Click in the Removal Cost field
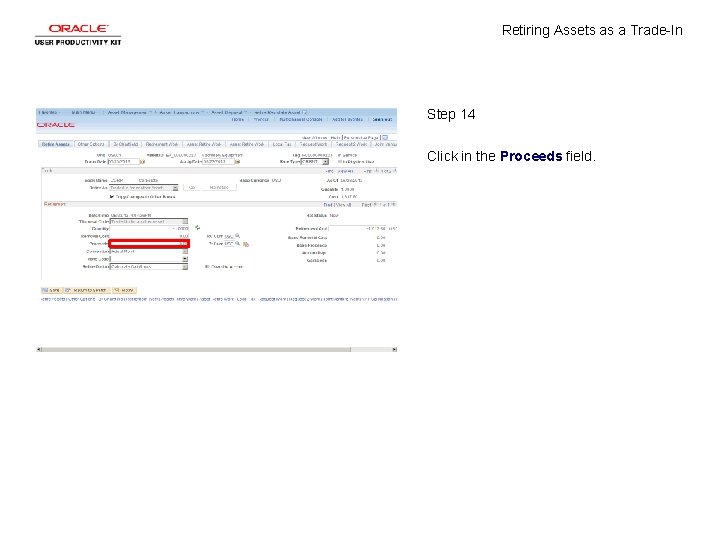The image size is (720, 540). (149, 236)
